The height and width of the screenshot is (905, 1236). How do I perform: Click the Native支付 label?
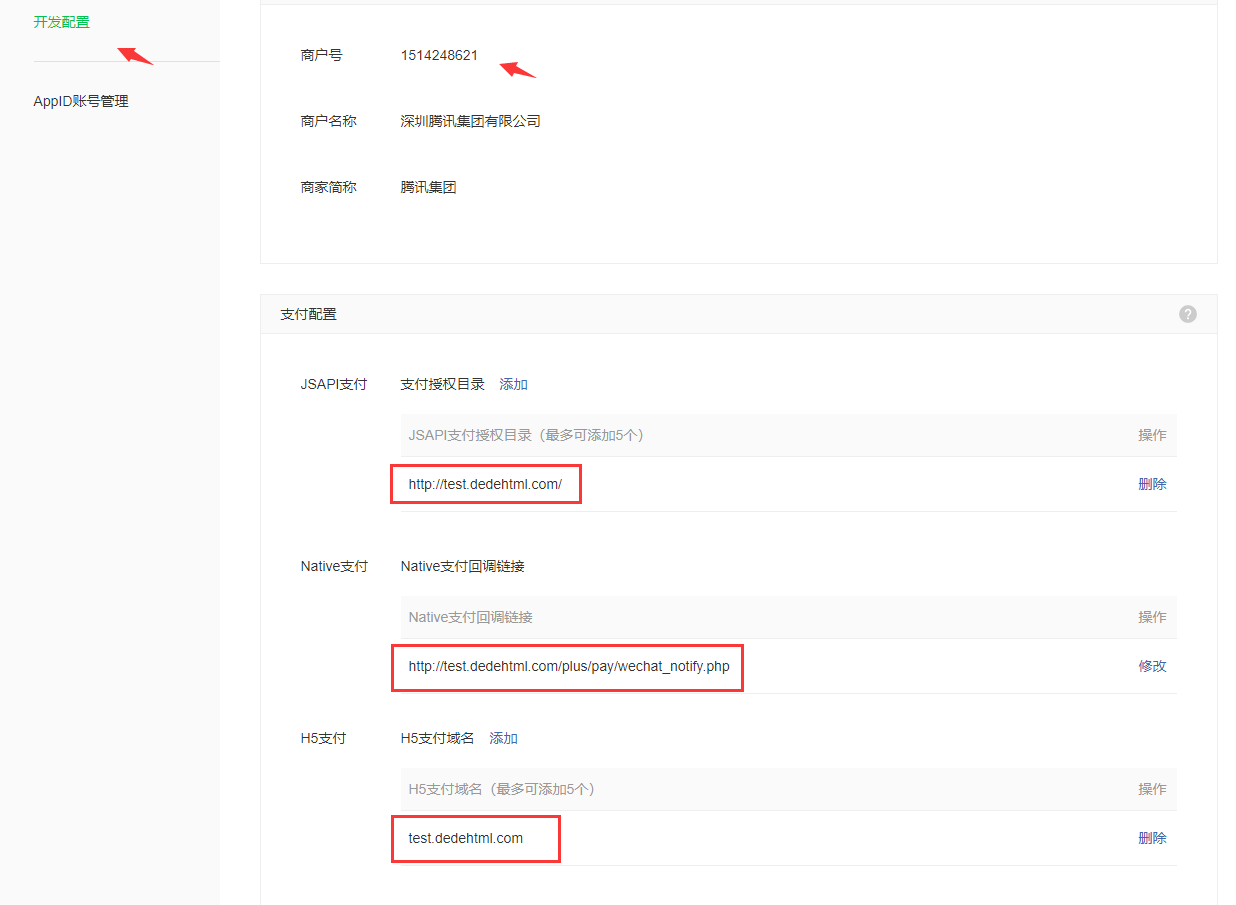[x=334, y=566]
